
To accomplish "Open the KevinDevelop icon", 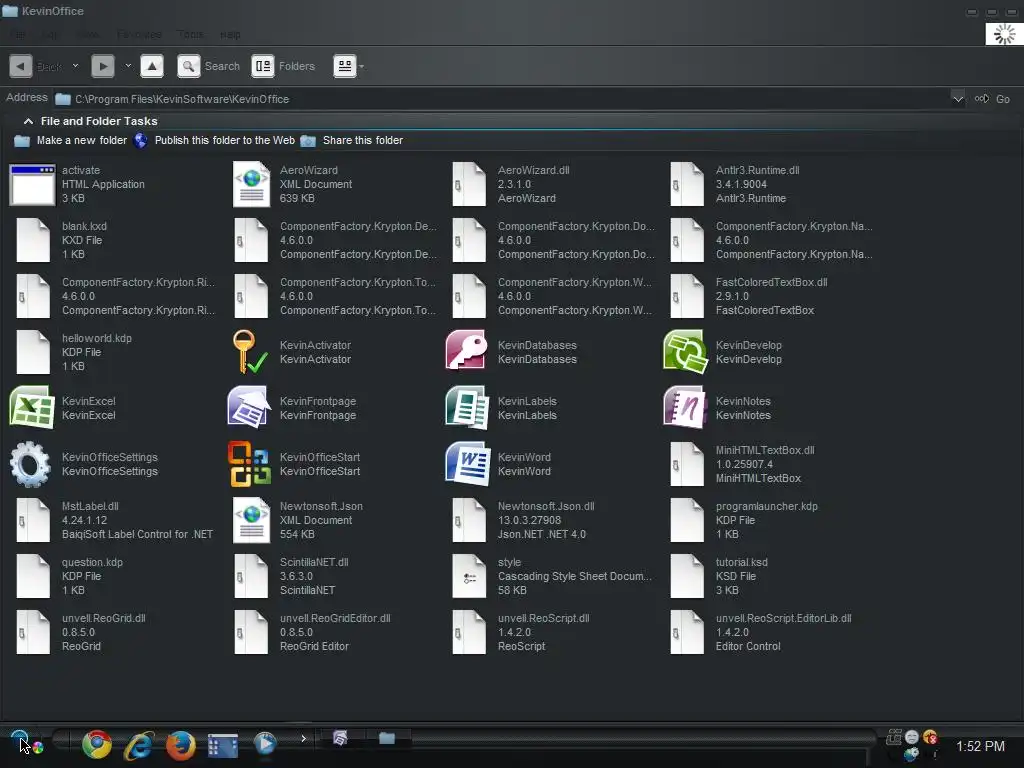I will (686, 351).
